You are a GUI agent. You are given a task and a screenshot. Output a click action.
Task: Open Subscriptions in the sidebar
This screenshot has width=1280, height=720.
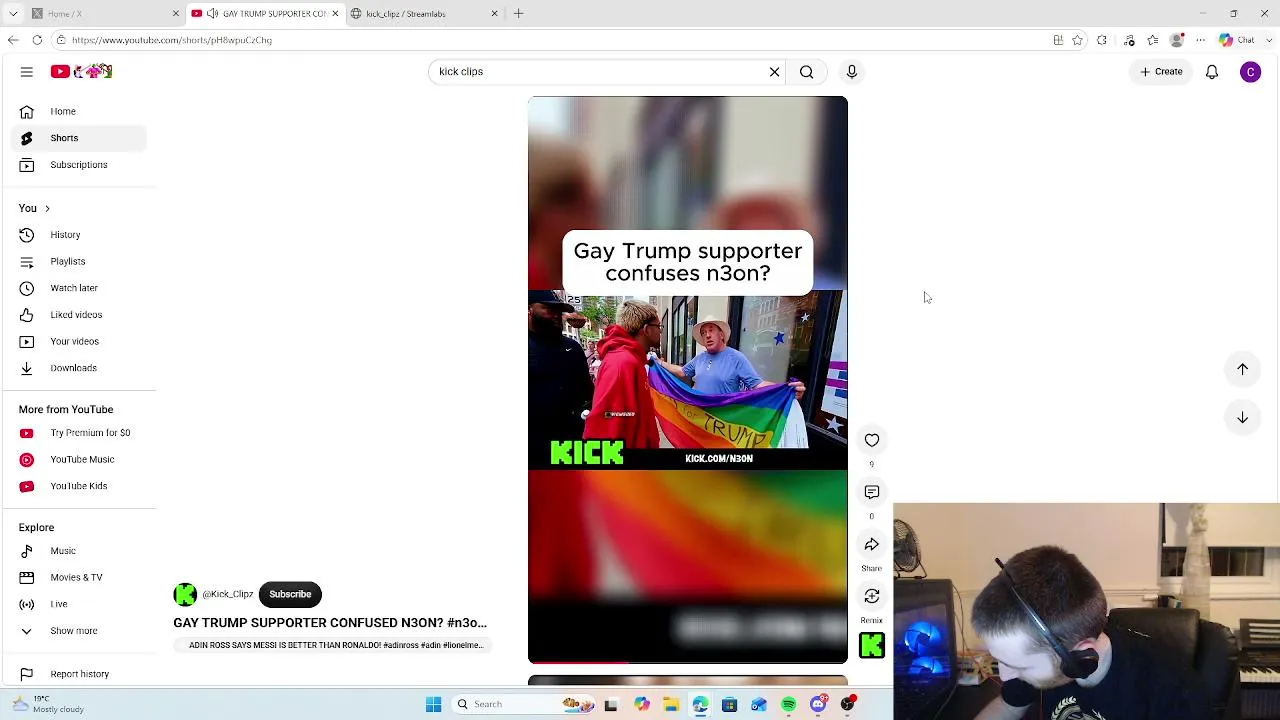click(x=80, y=165)
